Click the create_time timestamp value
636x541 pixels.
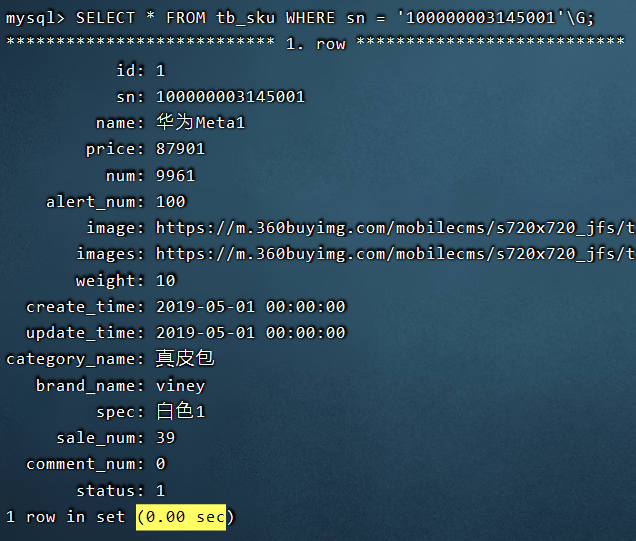coord(251,307)
